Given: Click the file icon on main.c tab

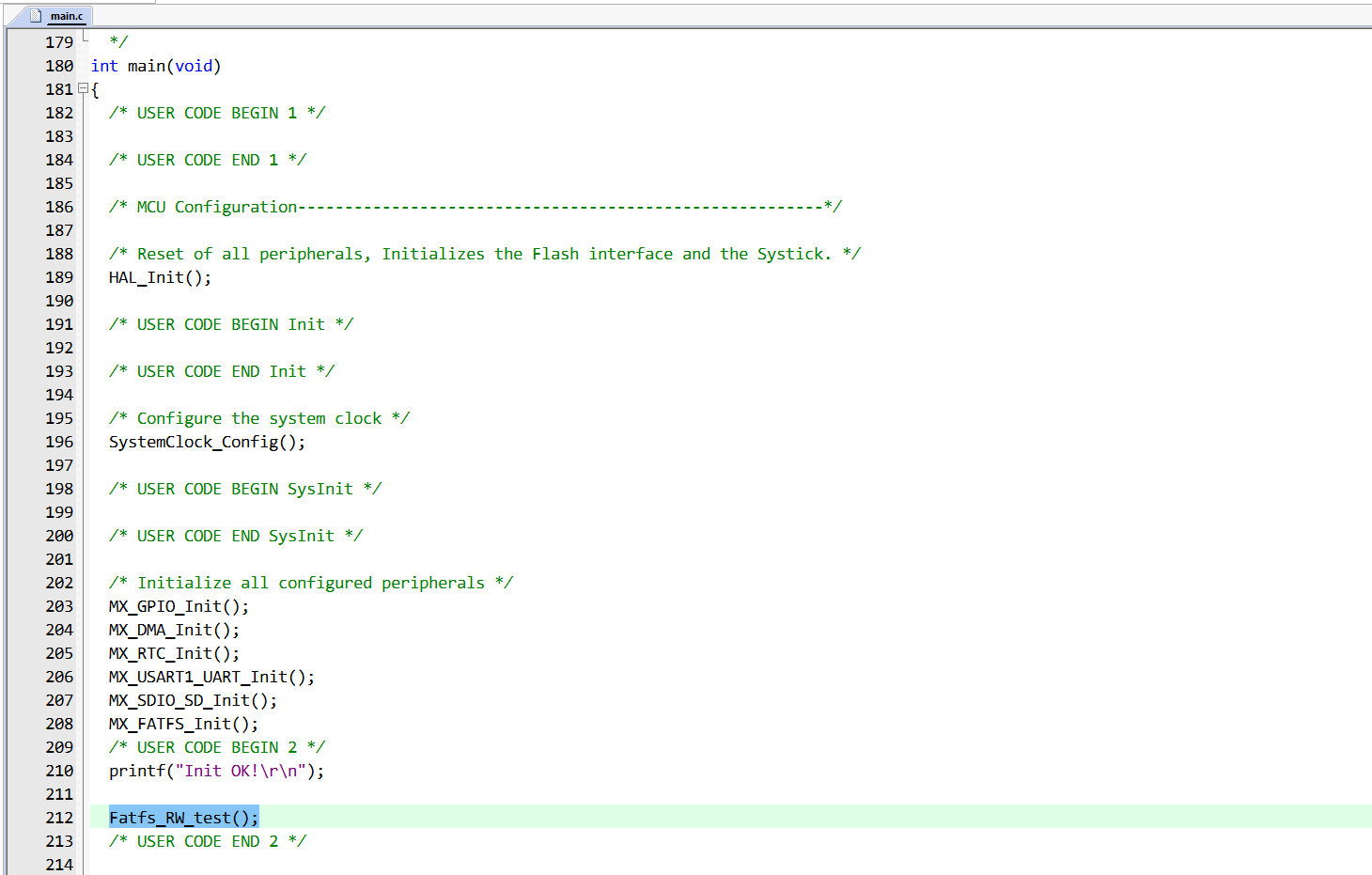Looking at the screenshot, I should point(36,15).
